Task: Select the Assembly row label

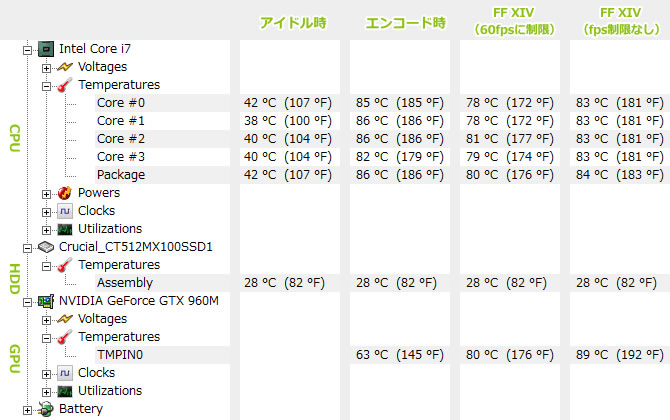Action: [125, 283]
